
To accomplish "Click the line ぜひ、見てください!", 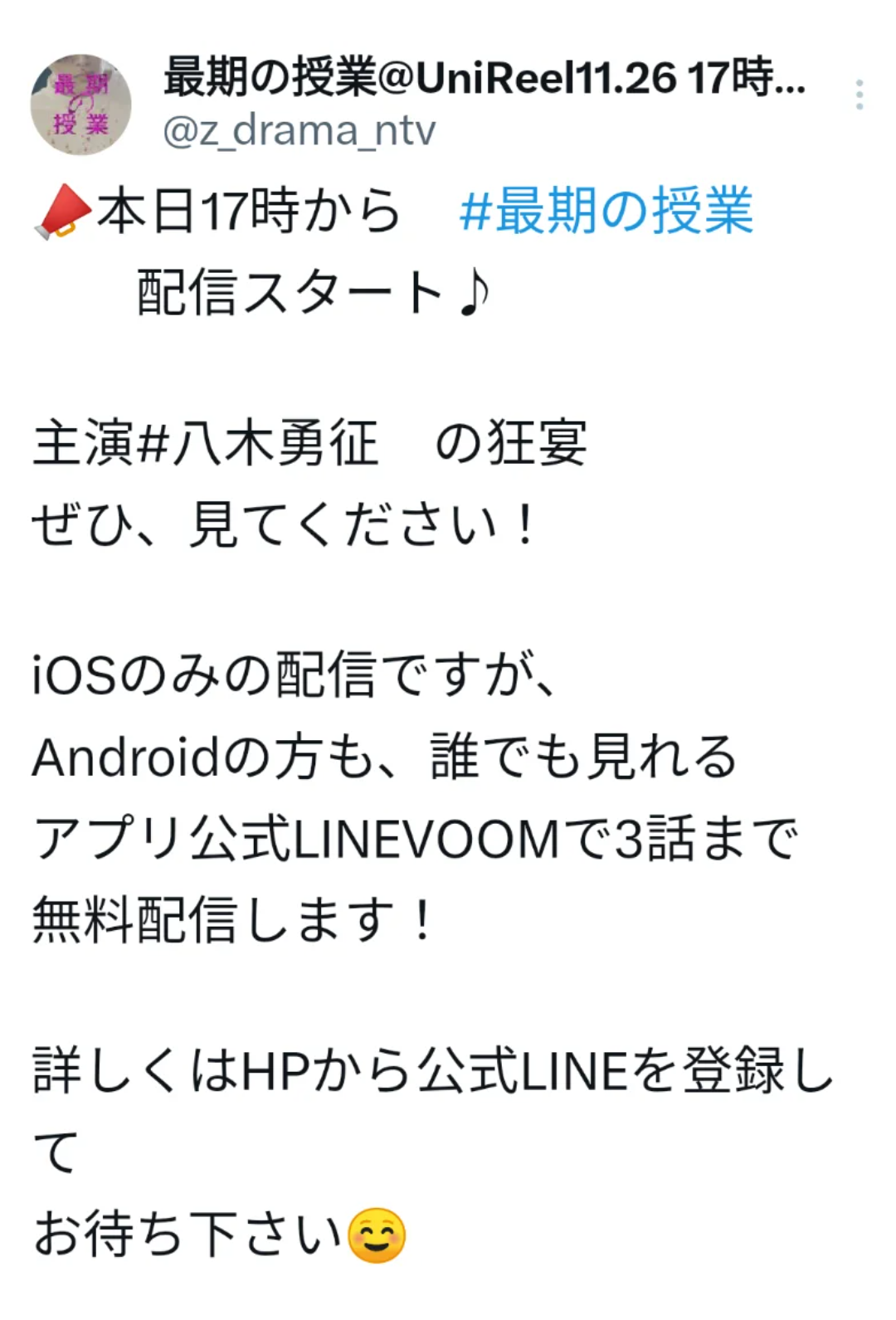I will [x=285, y=525].
